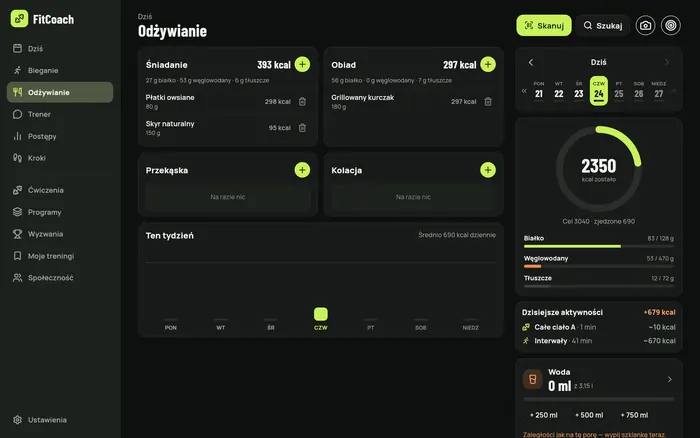Click the 2350 kcal remaining ring
This screenshot has width=700, height=438.
(x=599, y=169)
